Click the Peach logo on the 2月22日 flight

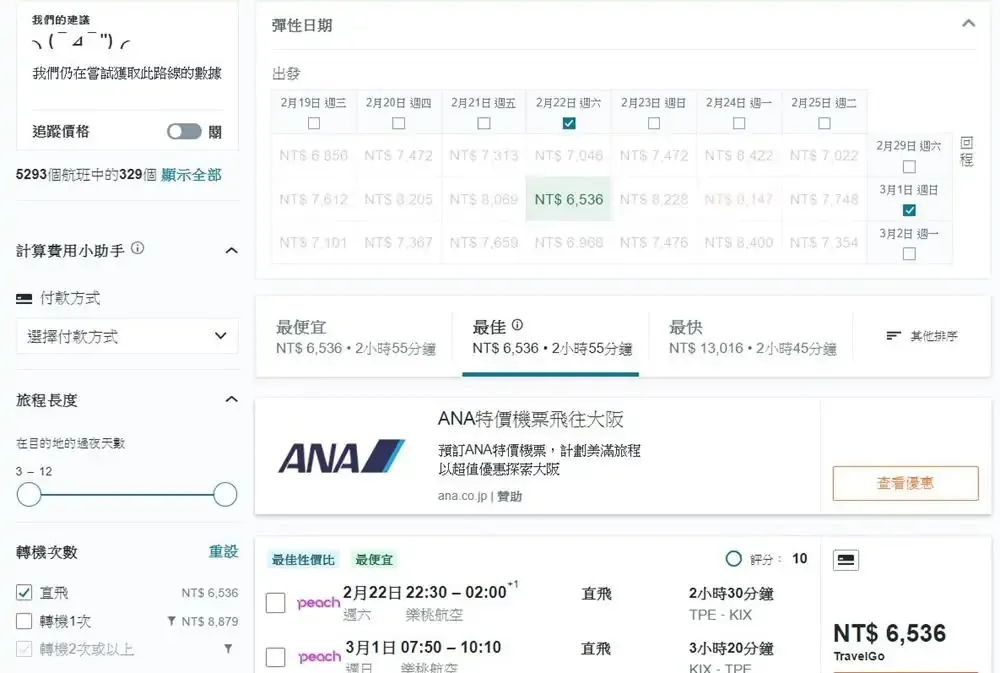point(319,603)
